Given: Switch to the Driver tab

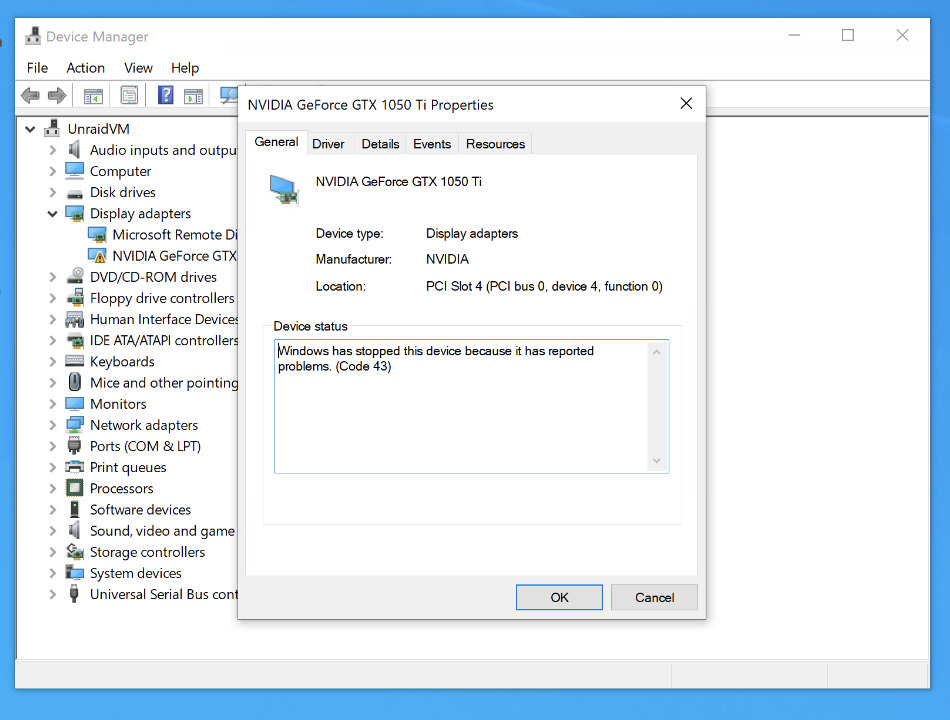Looking at the screenshot, I should click(328, 144).
